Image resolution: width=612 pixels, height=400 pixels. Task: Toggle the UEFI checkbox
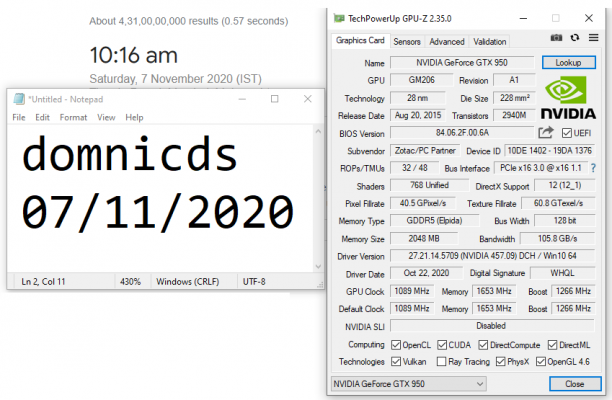pyautogui.click(x=567, y=133)
